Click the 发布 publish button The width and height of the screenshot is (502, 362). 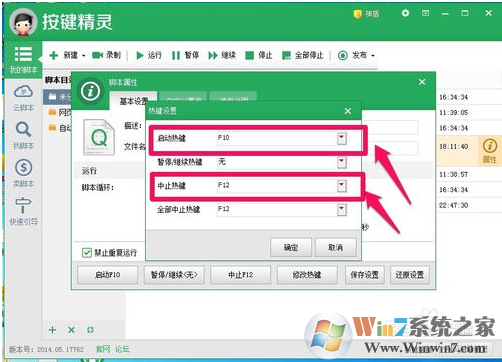352,55
